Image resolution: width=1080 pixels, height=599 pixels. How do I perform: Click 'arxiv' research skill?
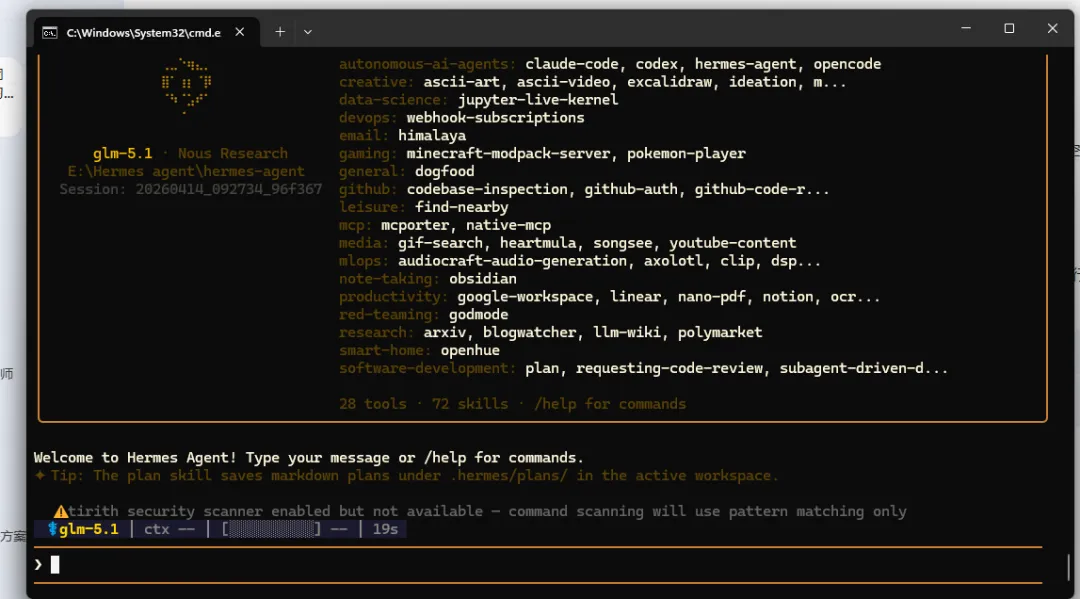pos(444,333)
